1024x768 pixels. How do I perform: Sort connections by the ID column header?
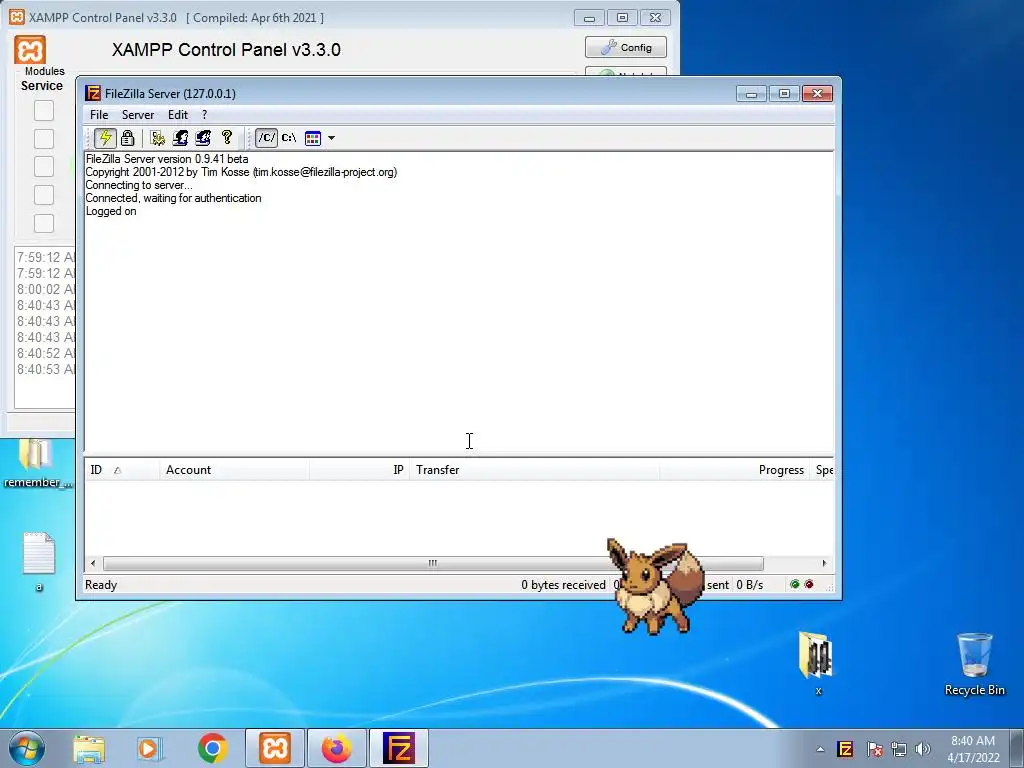121,470
